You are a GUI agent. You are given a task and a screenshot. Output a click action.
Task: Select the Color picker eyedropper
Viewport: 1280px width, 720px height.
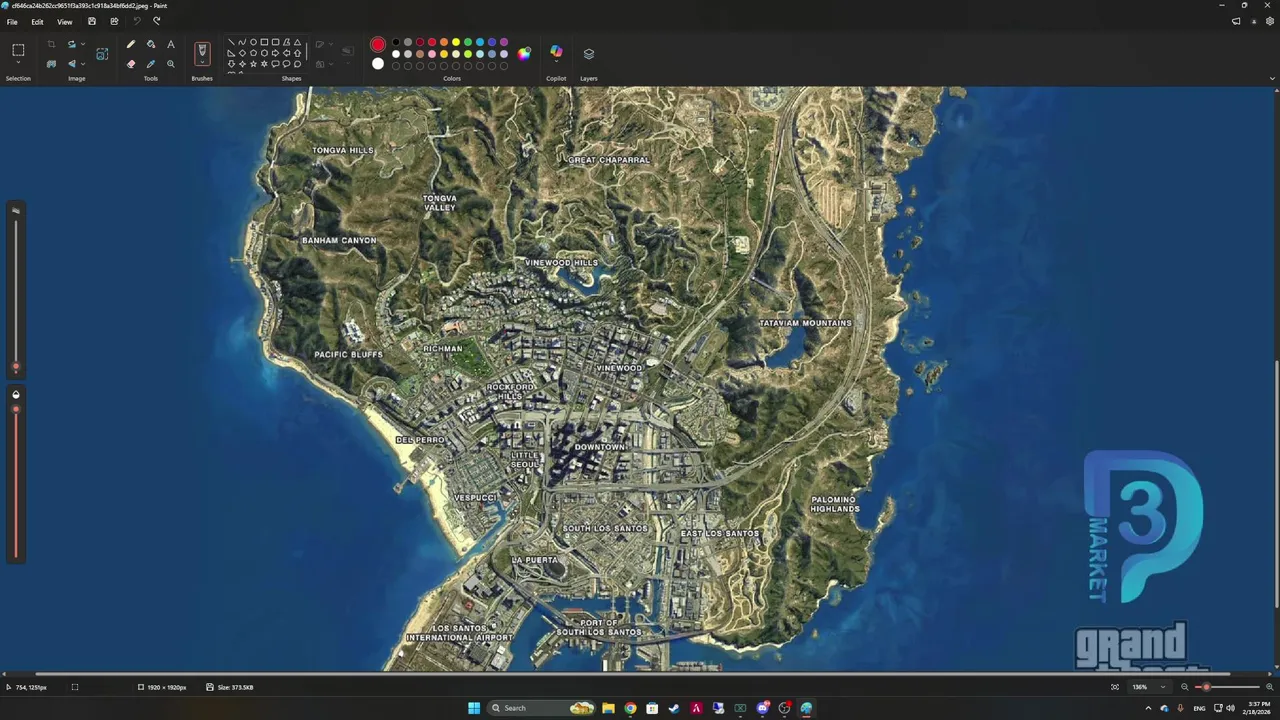point(151,64)
